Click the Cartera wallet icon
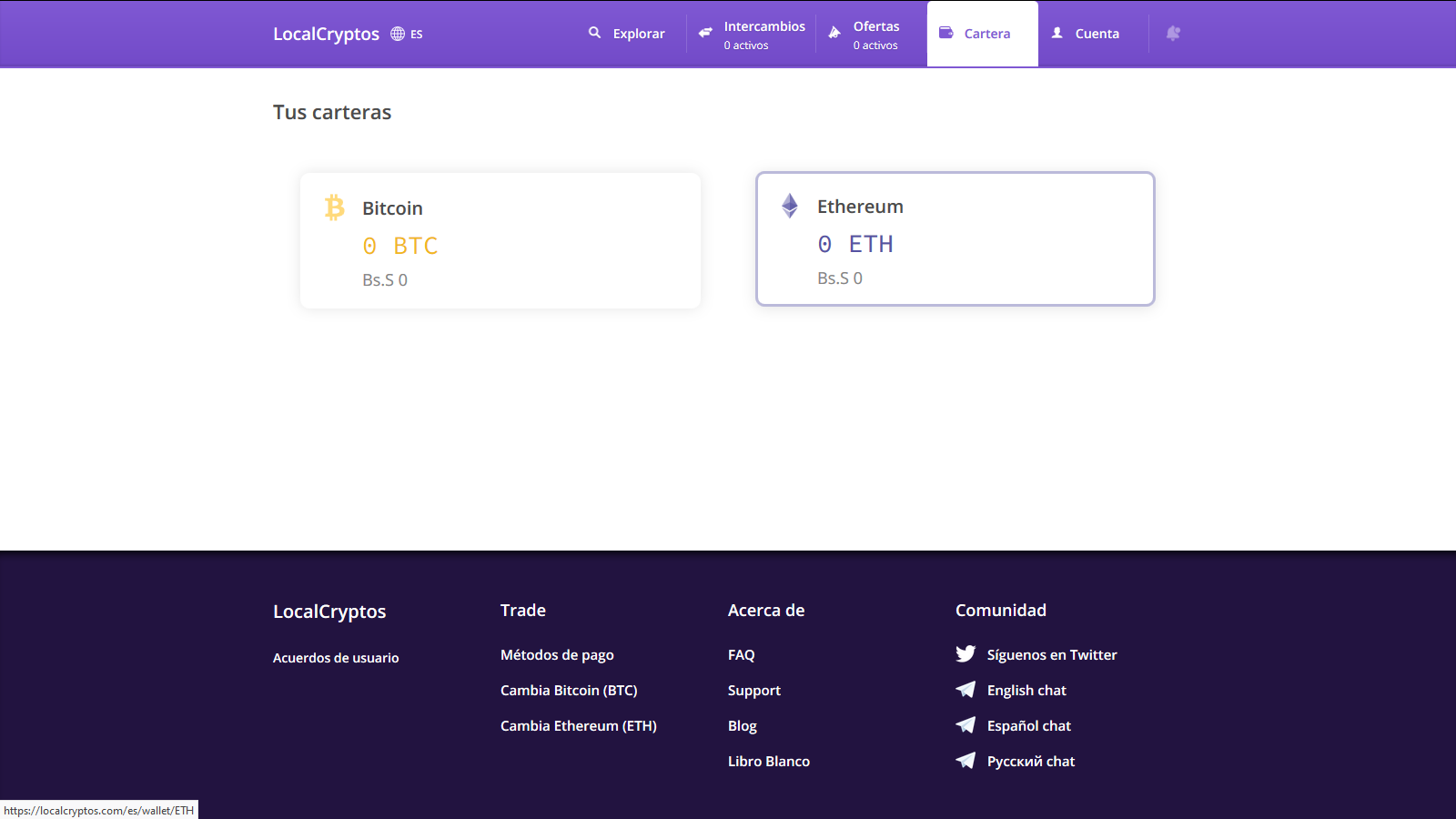1456x819 pixels. 946,33
